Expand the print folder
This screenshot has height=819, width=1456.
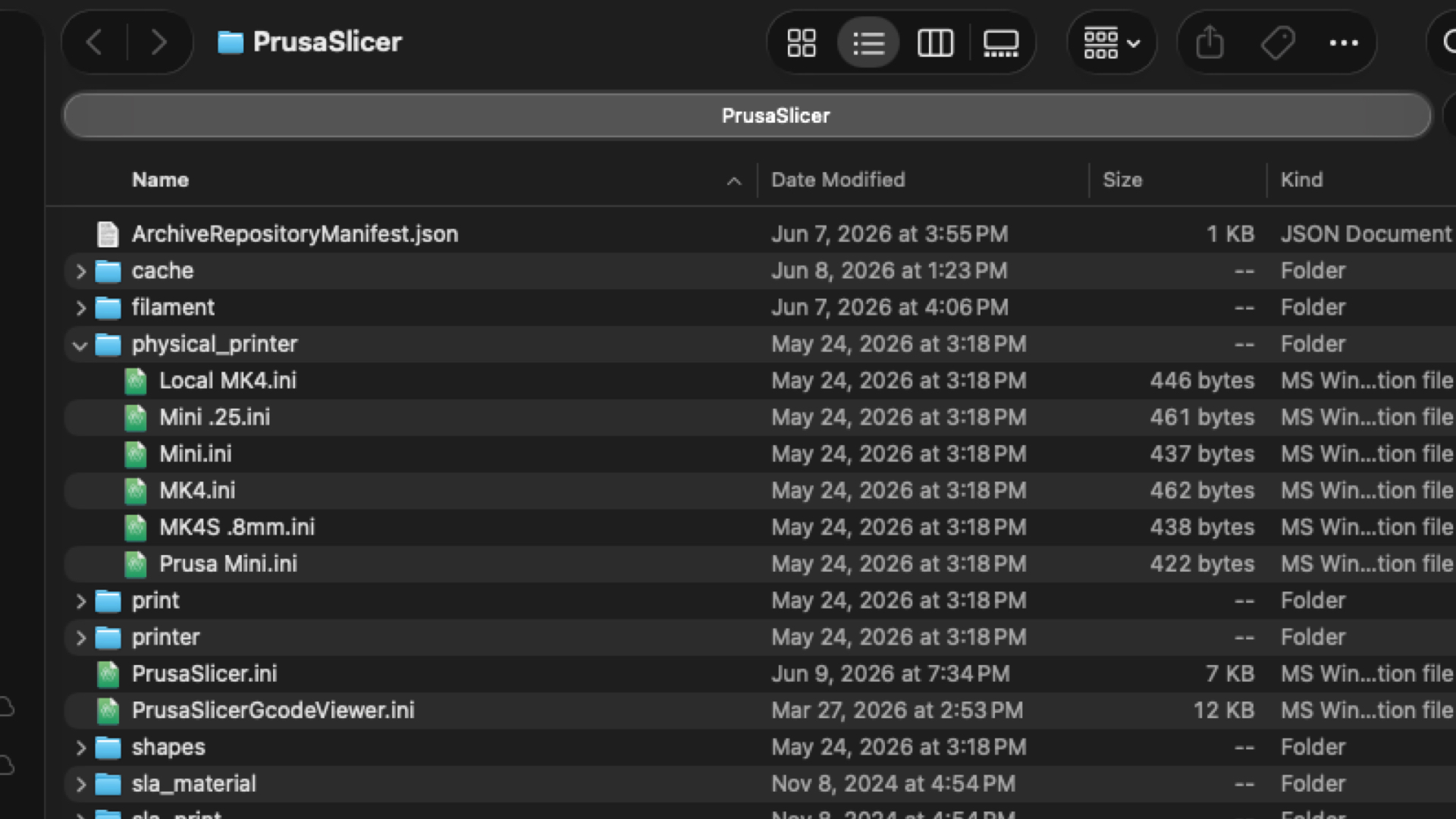80,601
